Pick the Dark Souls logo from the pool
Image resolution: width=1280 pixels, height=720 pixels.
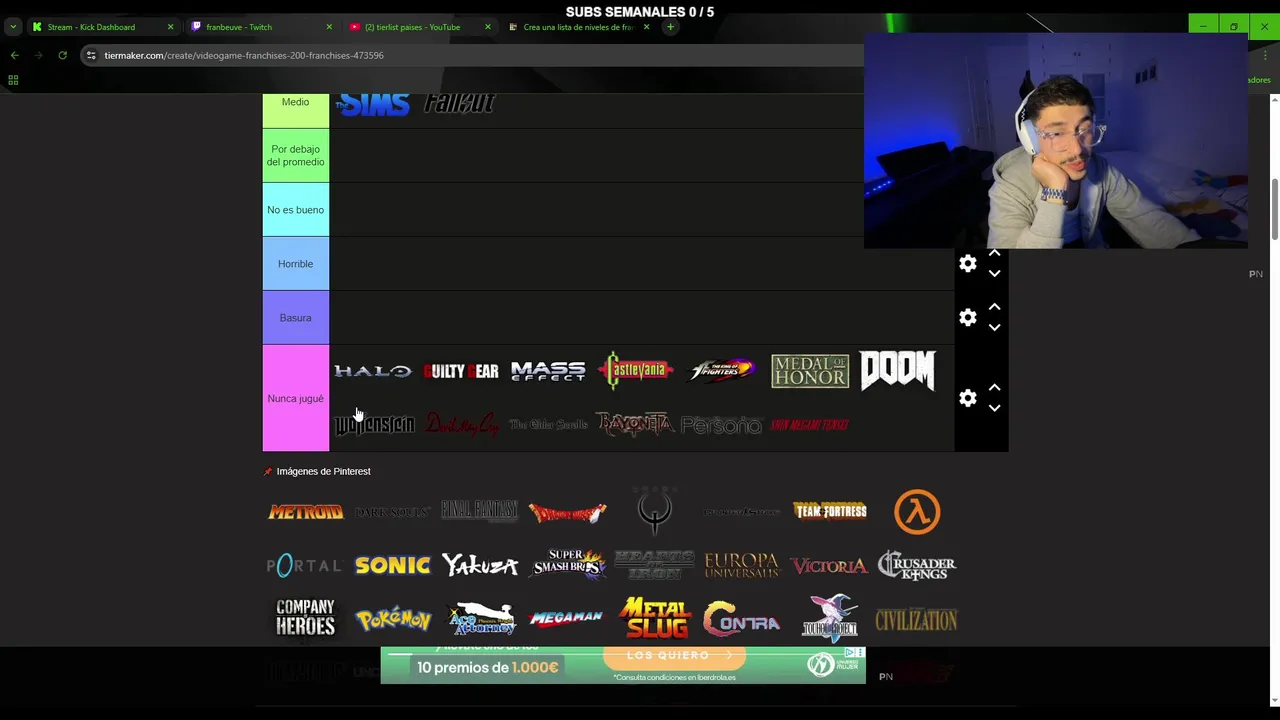click(x=392, y=512)
